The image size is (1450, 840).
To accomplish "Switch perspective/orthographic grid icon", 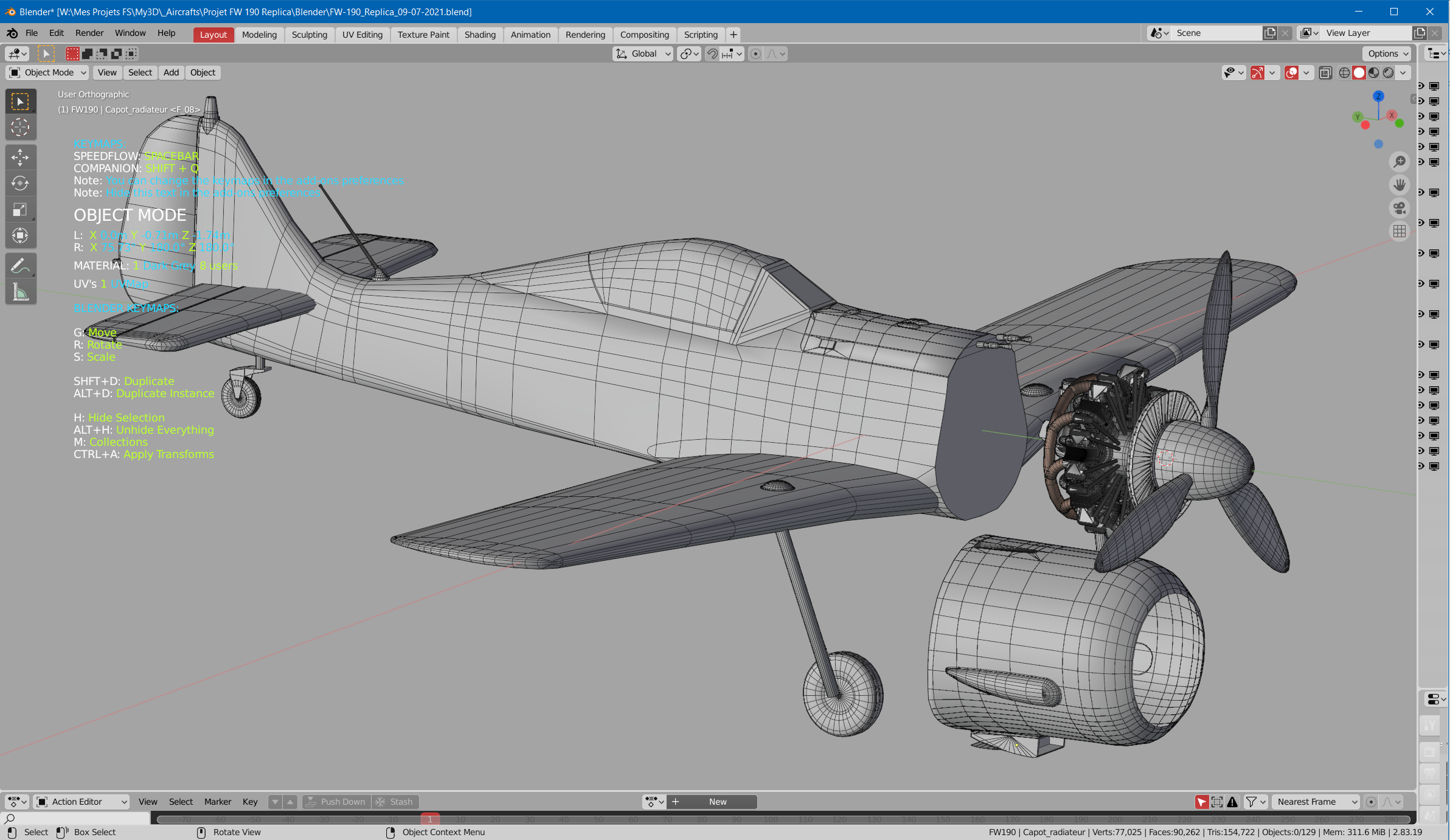I will click(1400, 231).
